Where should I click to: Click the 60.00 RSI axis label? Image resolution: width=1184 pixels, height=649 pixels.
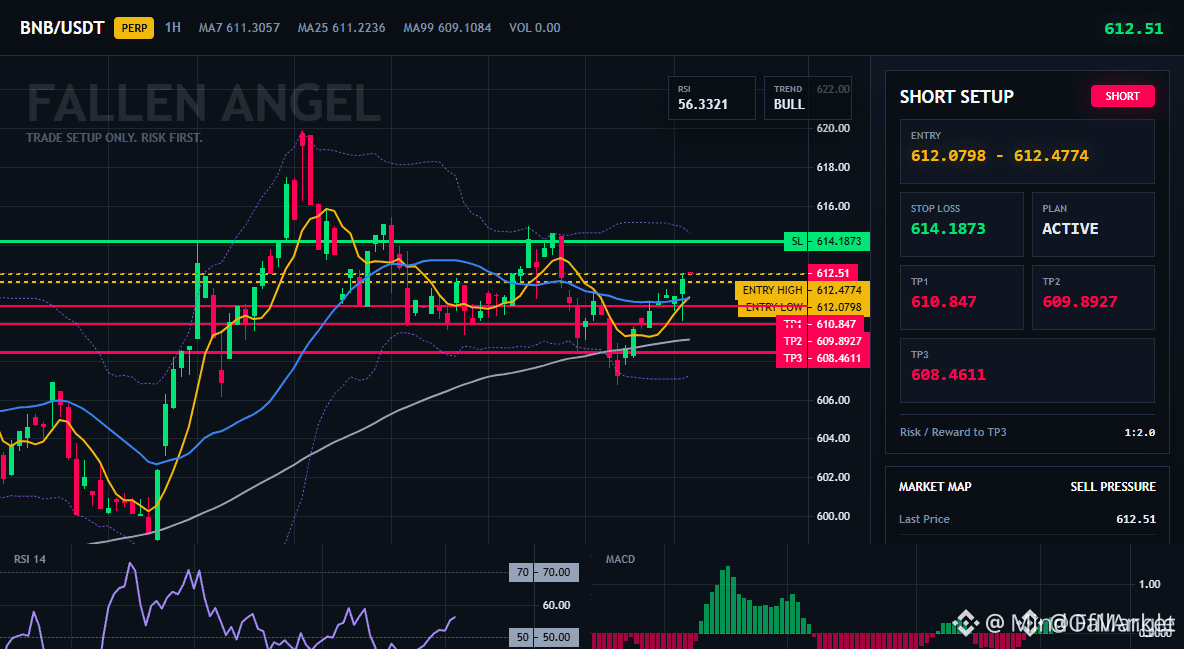click(557, 605)
